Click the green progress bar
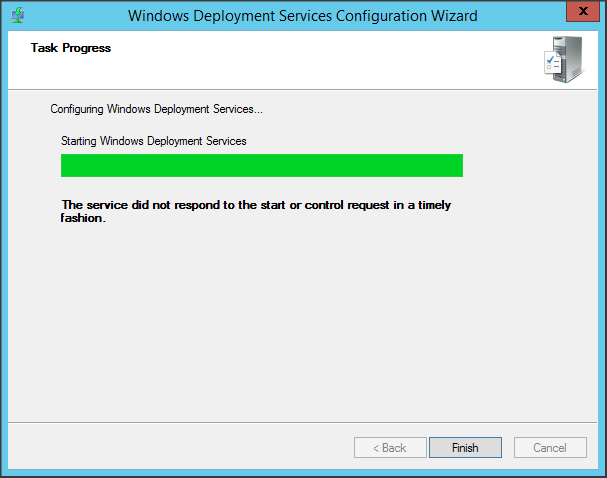This screenshot has width=607, height=478. pyautogui.click(x=262, y=165)
